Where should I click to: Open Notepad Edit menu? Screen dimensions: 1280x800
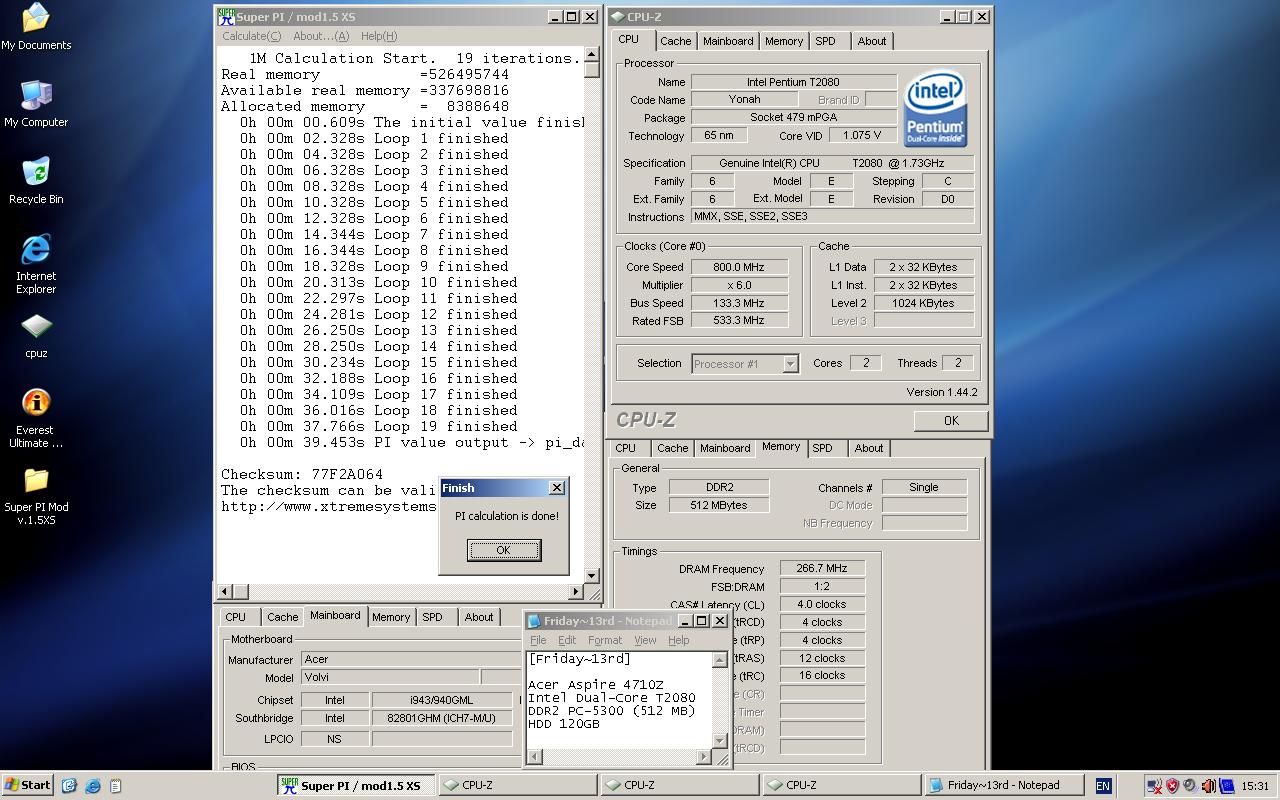pyautogui.click(x=567, y=640)
